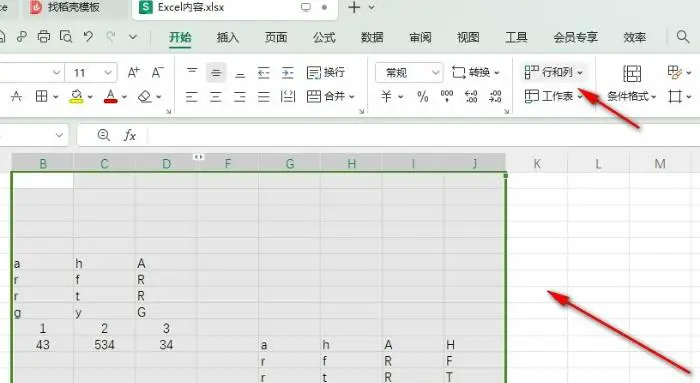The height and width of the screenshot is (383, 700).
Task: Open alignment settings dialog launcher
Action: (361, 111)
